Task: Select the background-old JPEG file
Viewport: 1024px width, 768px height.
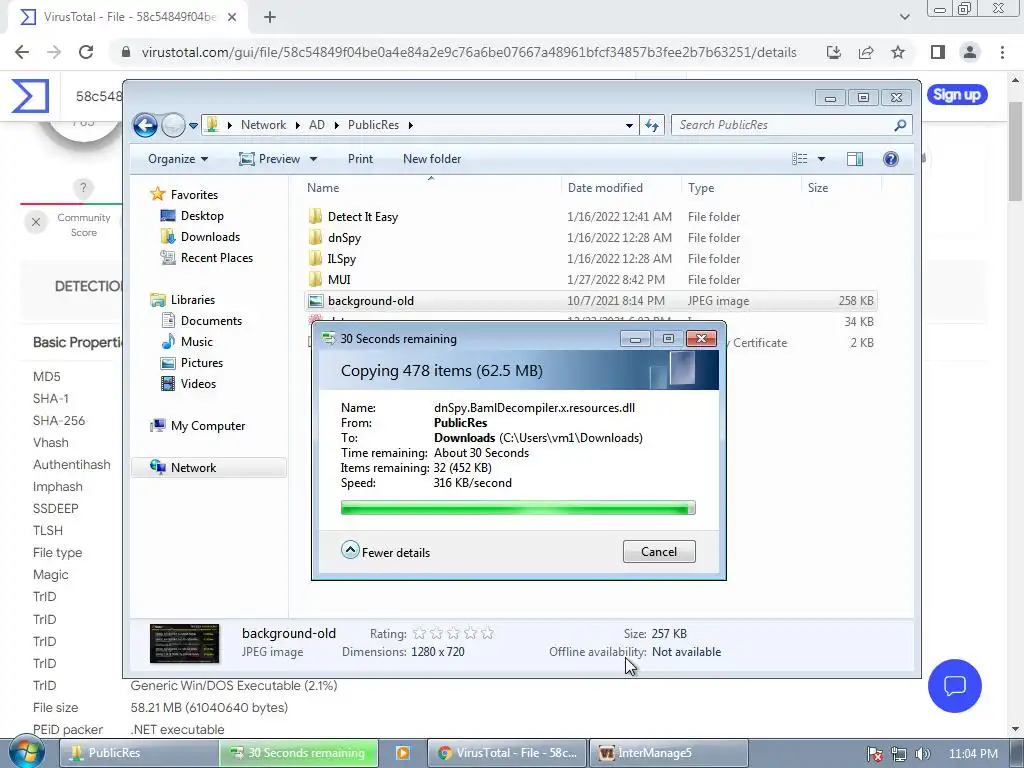Action: (x=591, y=301)
